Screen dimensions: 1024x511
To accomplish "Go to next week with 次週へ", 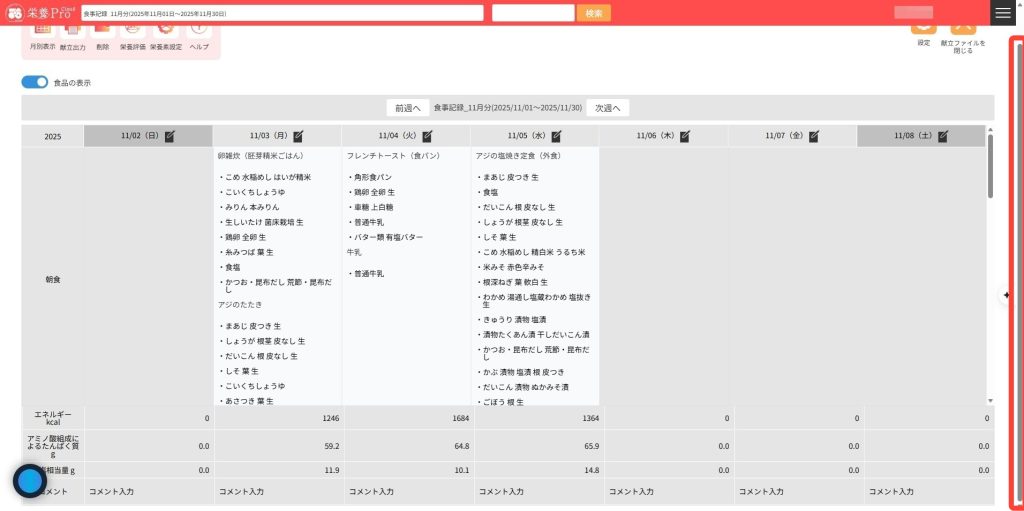I will [x=608, y=108].
